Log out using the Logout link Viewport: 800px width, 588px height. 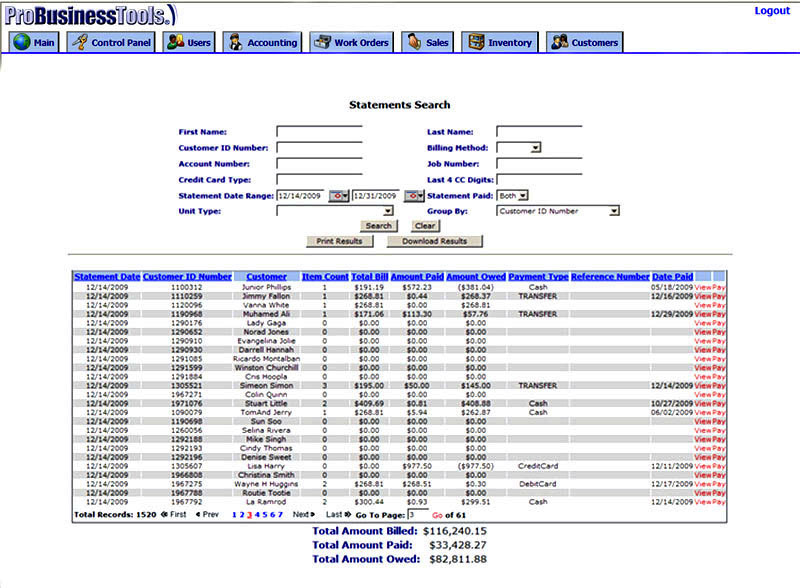772,11
